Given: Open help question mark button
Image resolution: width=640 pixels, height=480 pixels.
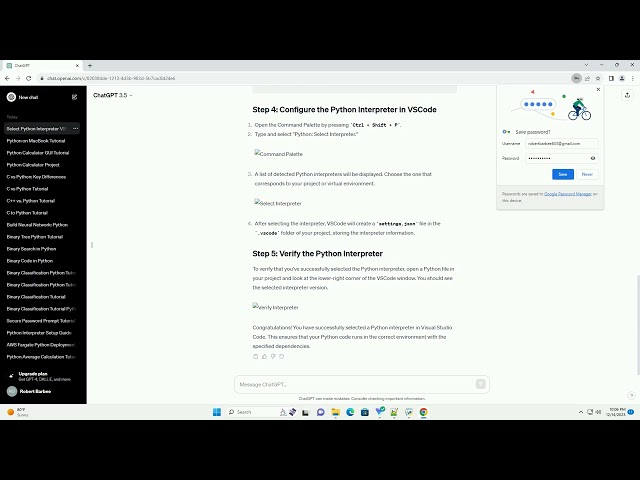Looking at the screenshot, I should coord(631,395).
